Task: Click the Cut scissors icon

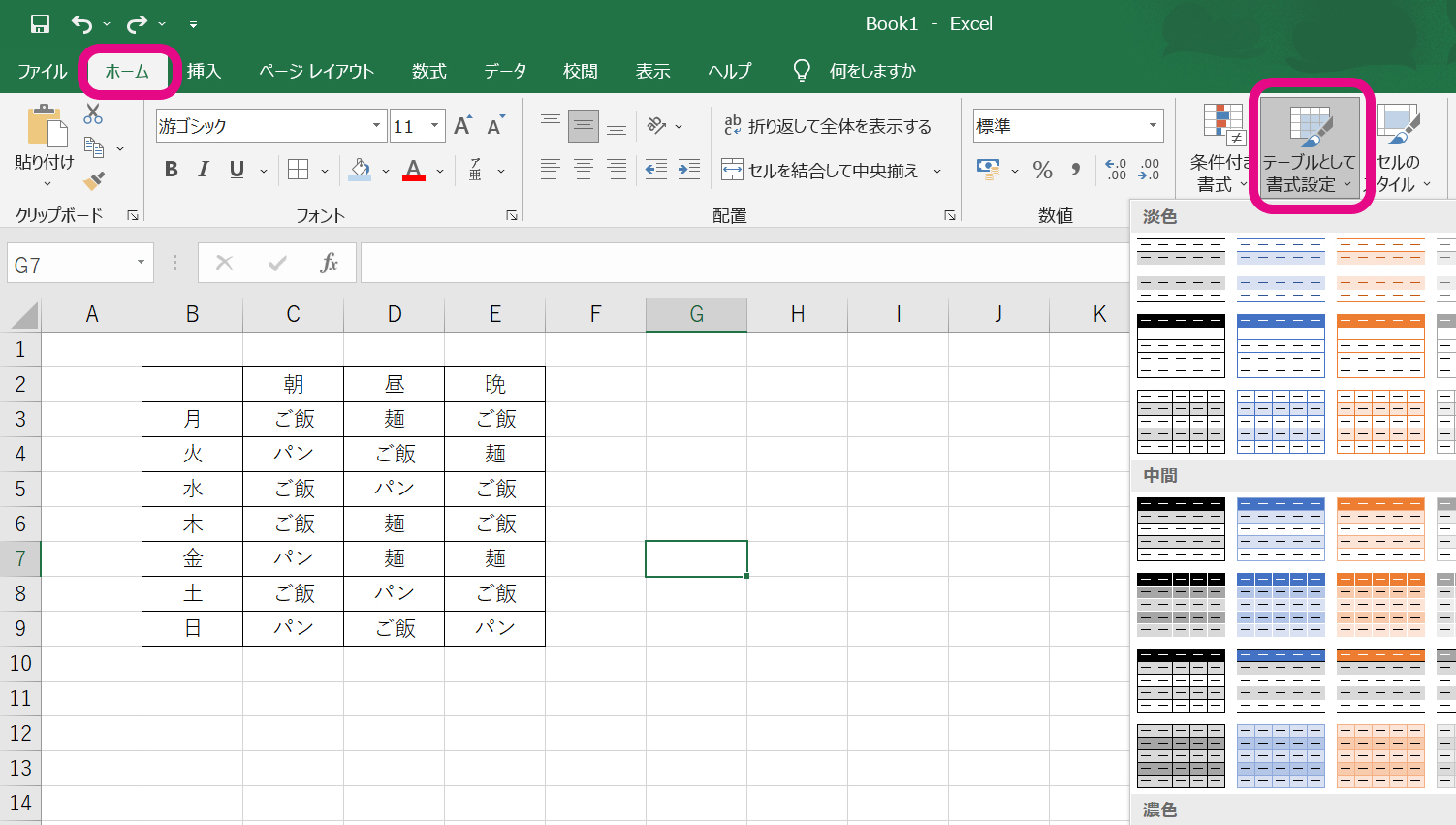Action: (93, 114)
